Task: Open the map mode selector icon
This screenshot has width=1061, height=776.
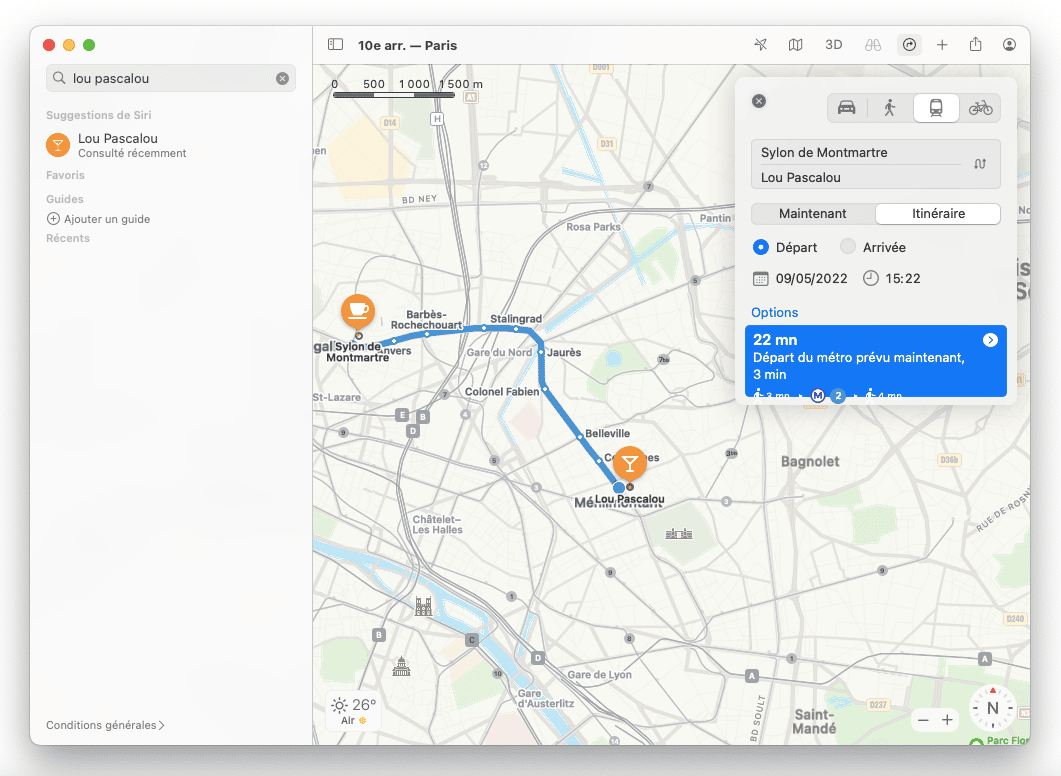Action: 795,45
